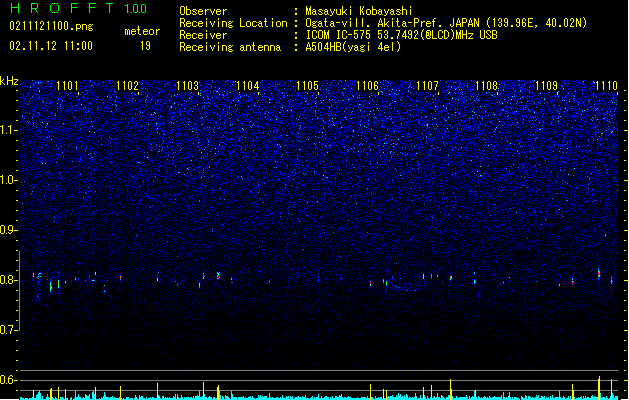This screenshot has width=629, height=400.
Task: Click the 1109 time marker
Action: click(546, 86)
